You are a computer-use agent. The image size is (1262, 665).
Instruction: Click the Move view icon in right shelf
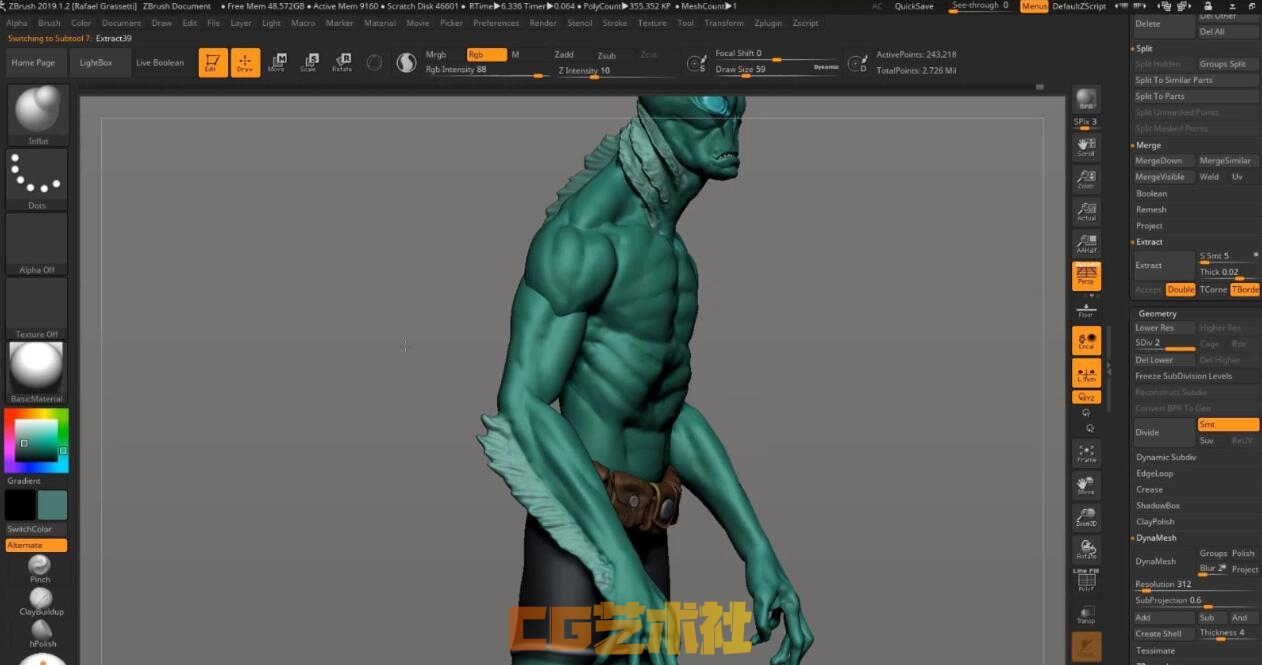pos(1086,486)
